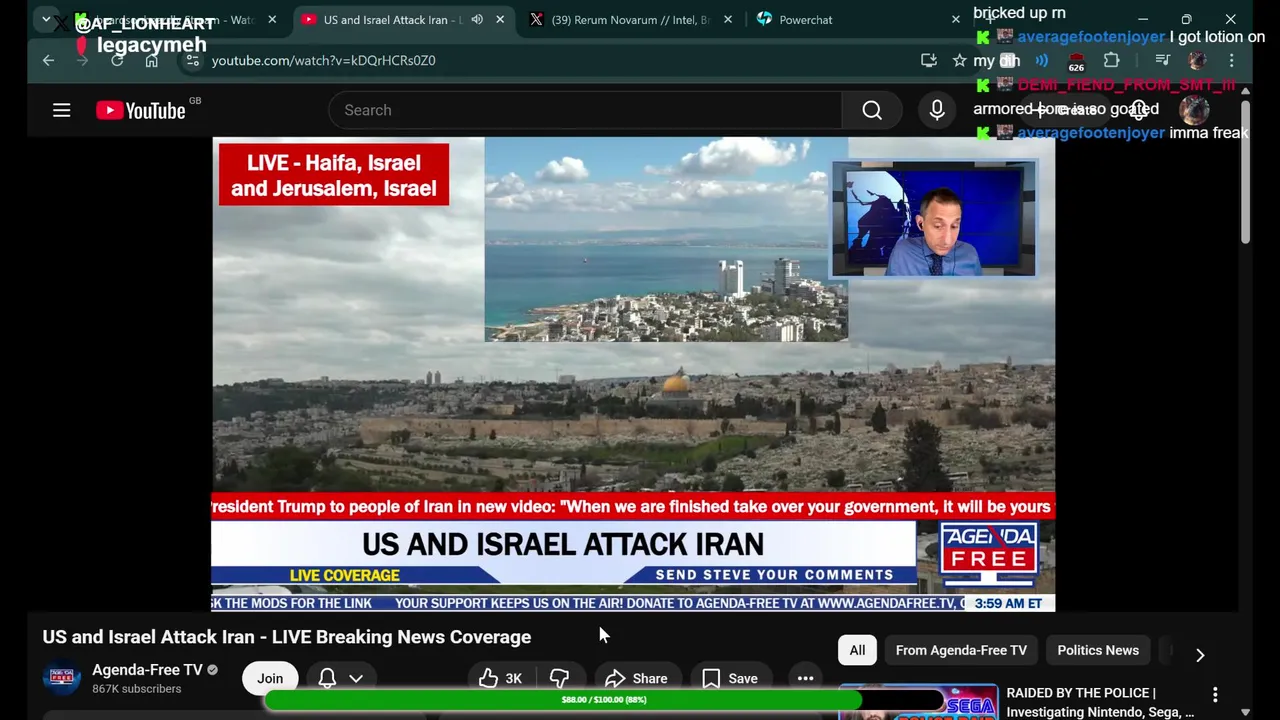Viewport: 1280px width, 720px height.
Task: Open the extension with 626 badge
Action: point(1076,62)
